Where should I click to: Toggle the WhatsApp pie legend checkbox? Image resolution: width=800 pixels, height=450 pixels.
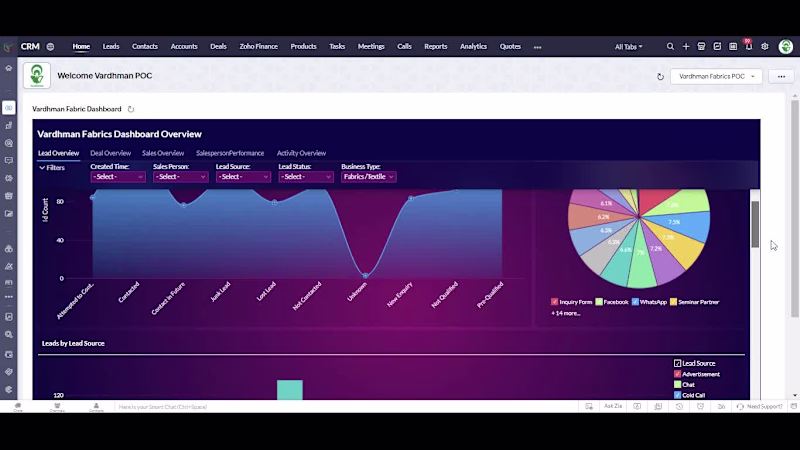(635, 302)
